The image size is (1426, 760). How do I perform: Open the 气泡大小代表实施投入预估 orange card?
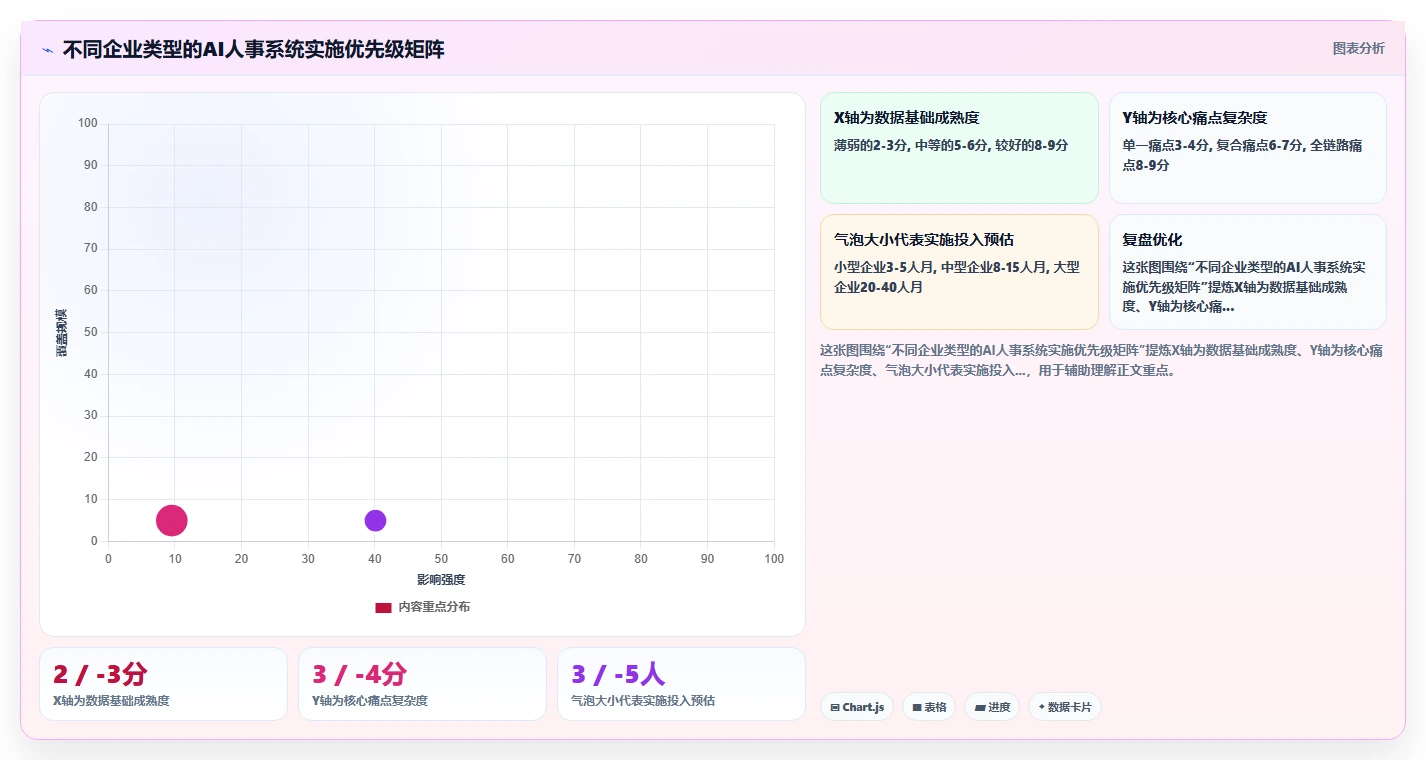[x=959, y=271]
